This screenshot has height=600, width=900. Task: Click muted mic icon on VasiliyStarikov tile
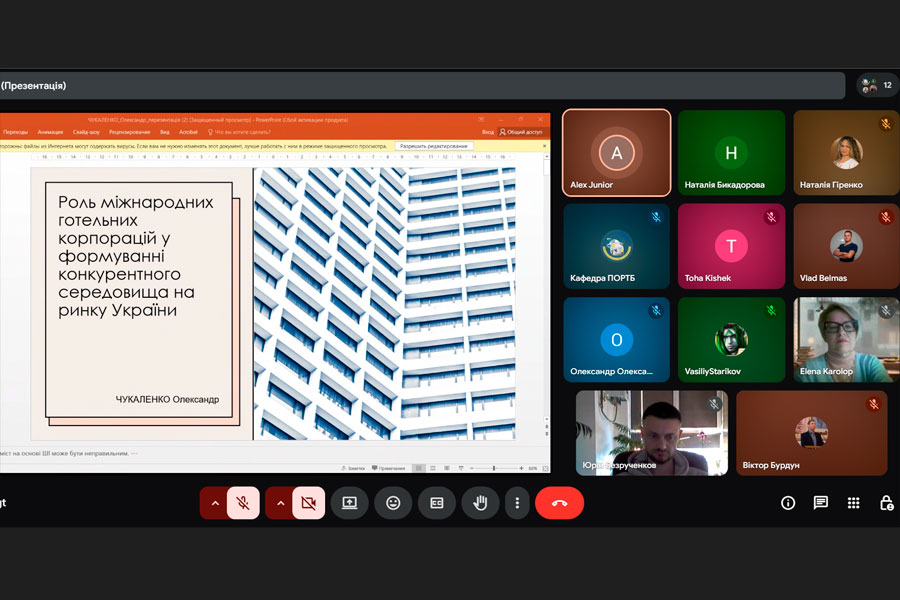click(x=771, y=311)
